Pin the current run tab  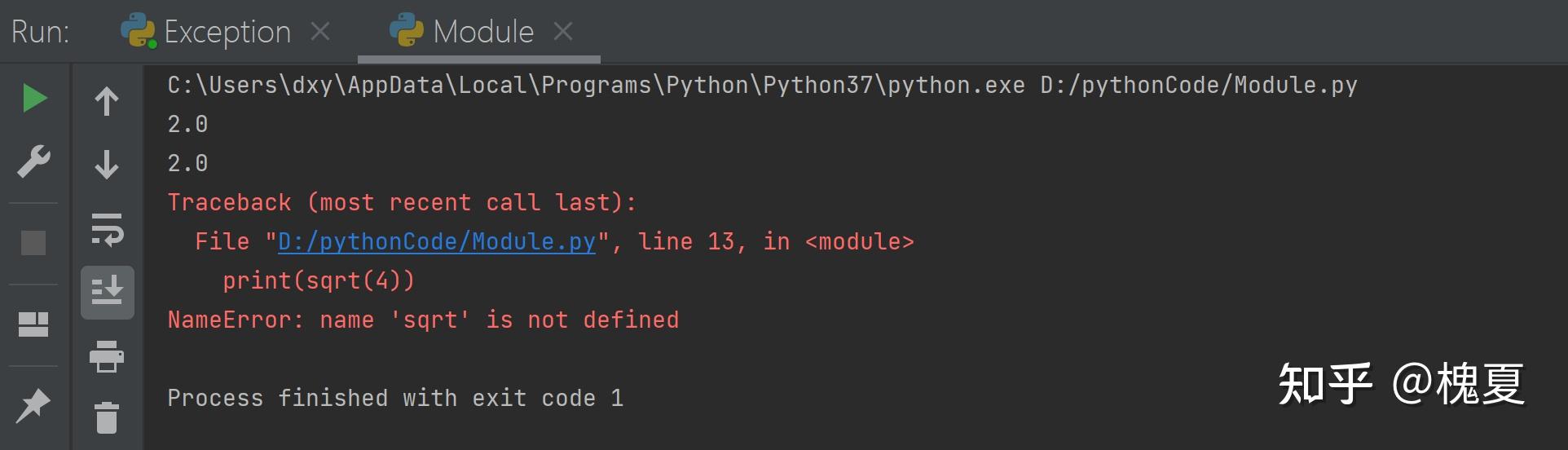(33, 405)
